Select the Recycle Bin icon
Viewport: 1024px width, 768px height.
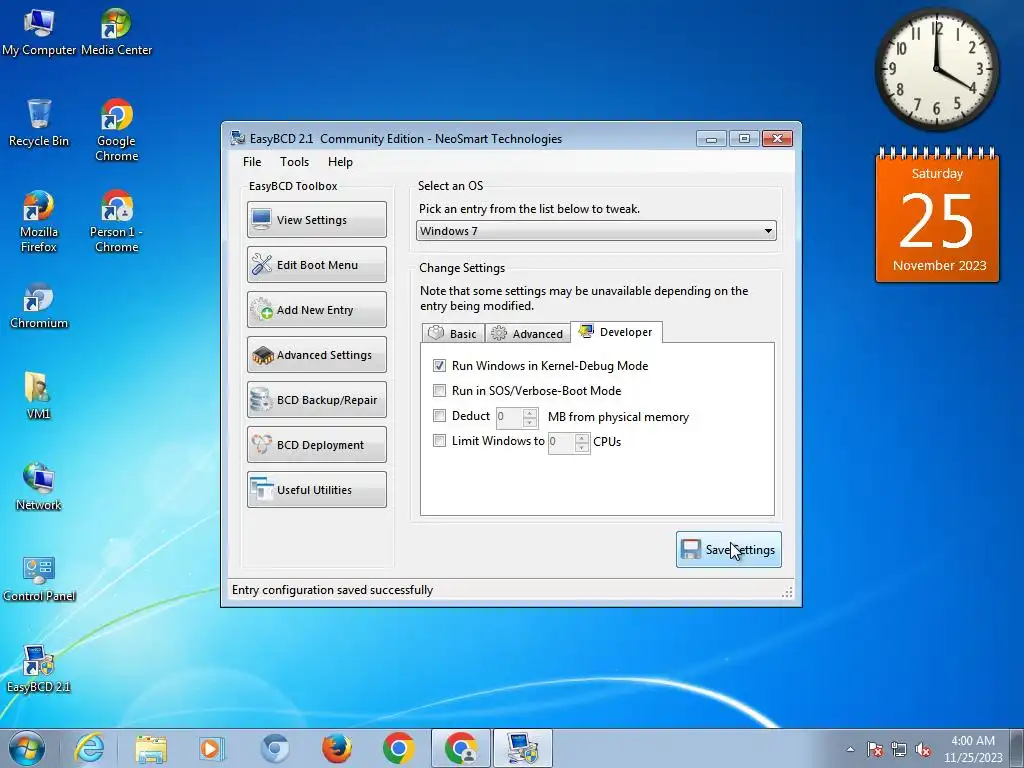coord(39,123)
